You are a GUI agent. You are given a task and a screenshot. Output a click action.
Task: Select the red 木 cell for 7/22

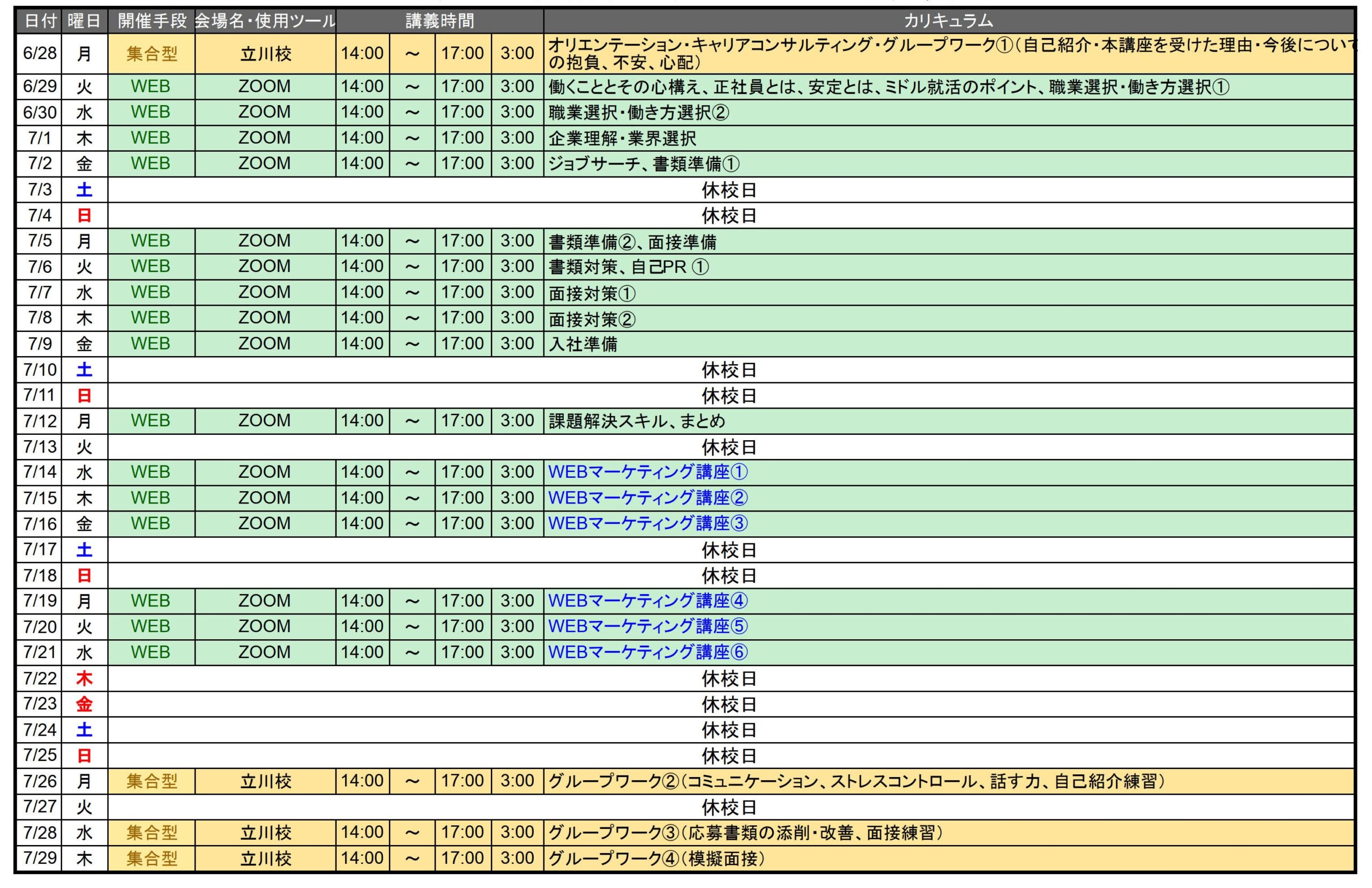tap(84, 678)
